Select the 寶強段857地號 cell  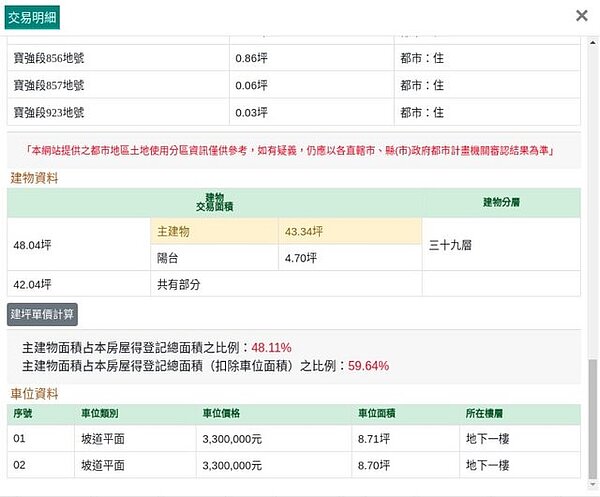coord(118,85)
